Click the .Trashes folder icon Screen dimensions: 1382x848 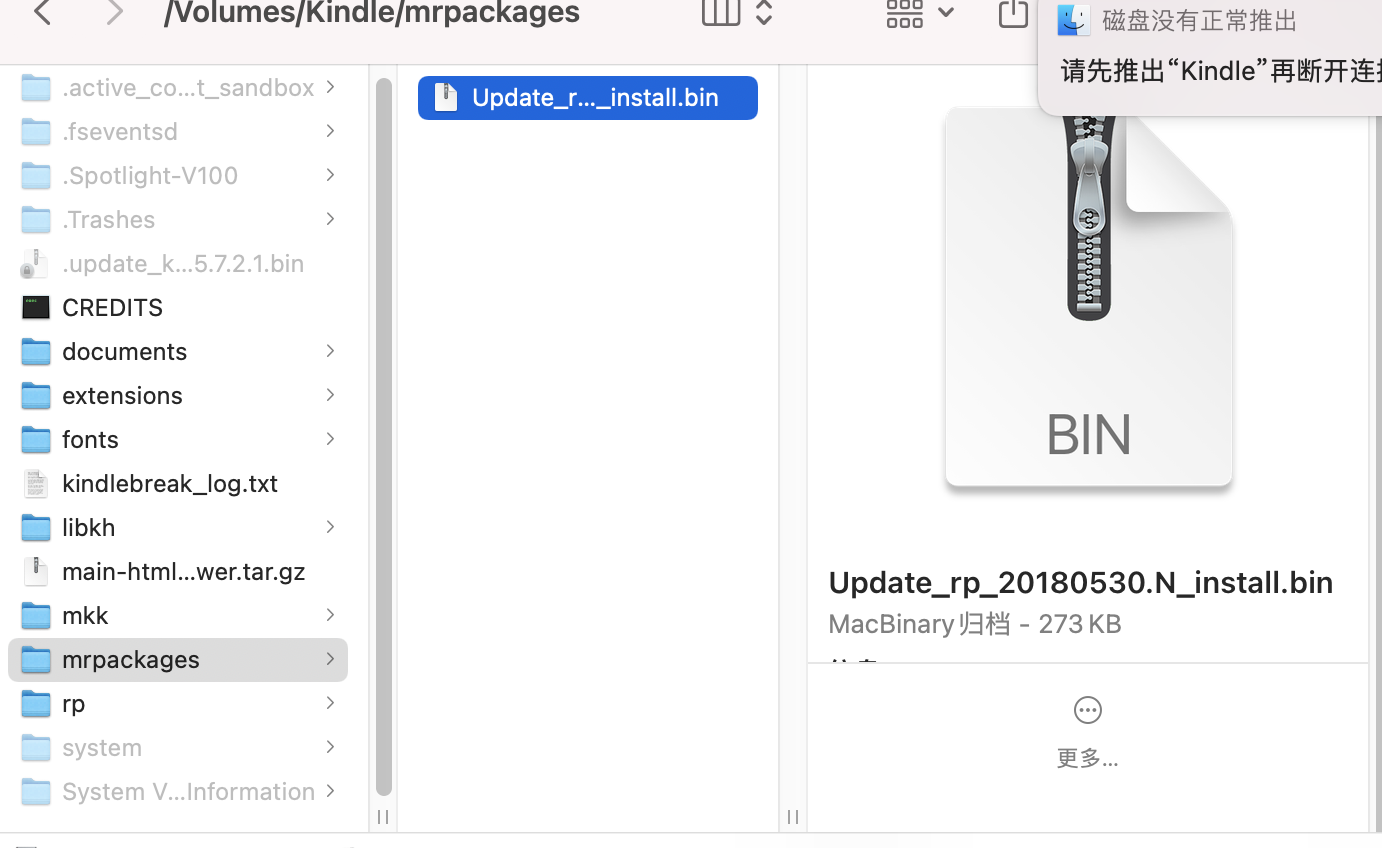click(x=36, y=219)
